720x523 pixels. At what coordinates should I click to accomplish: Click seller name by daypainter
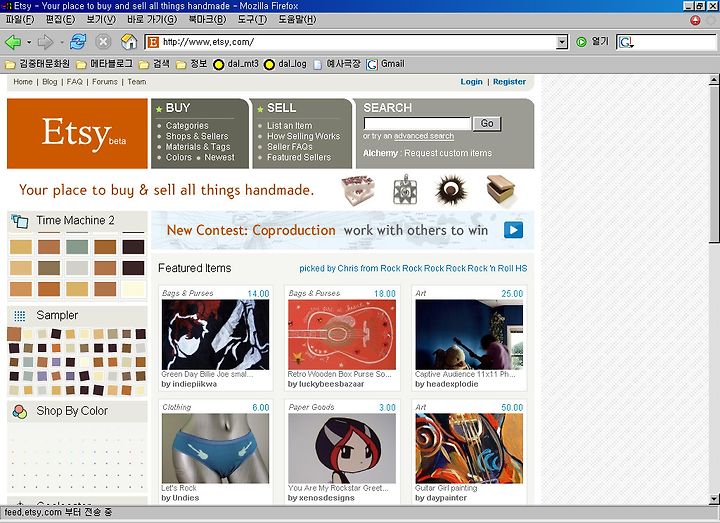pos(441,498)
